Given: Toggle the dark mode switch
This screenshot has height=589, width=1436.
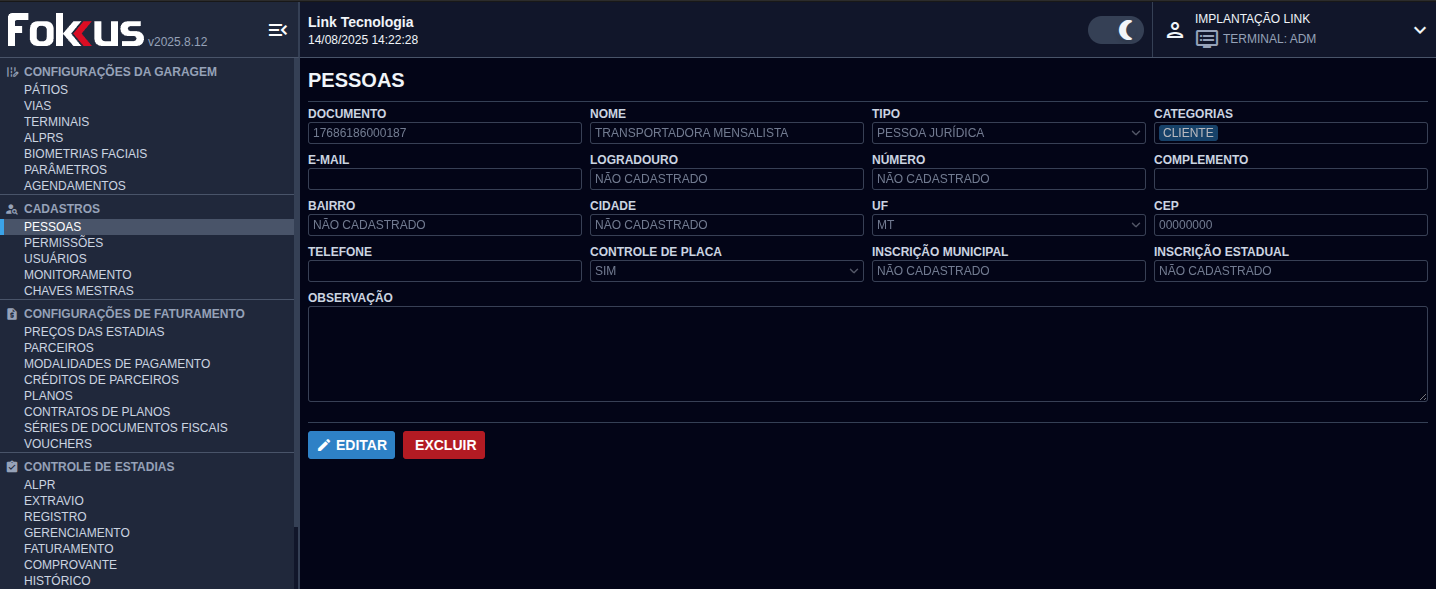Looking at the screenshot, I should pos(1115,30).
